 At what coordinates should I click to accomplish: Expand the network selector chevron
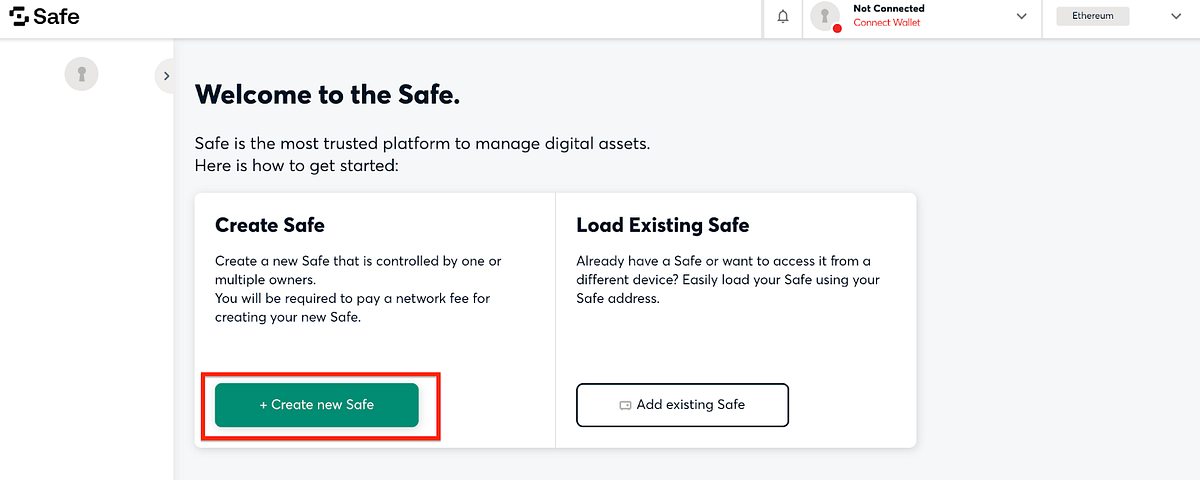[1175, 16]
